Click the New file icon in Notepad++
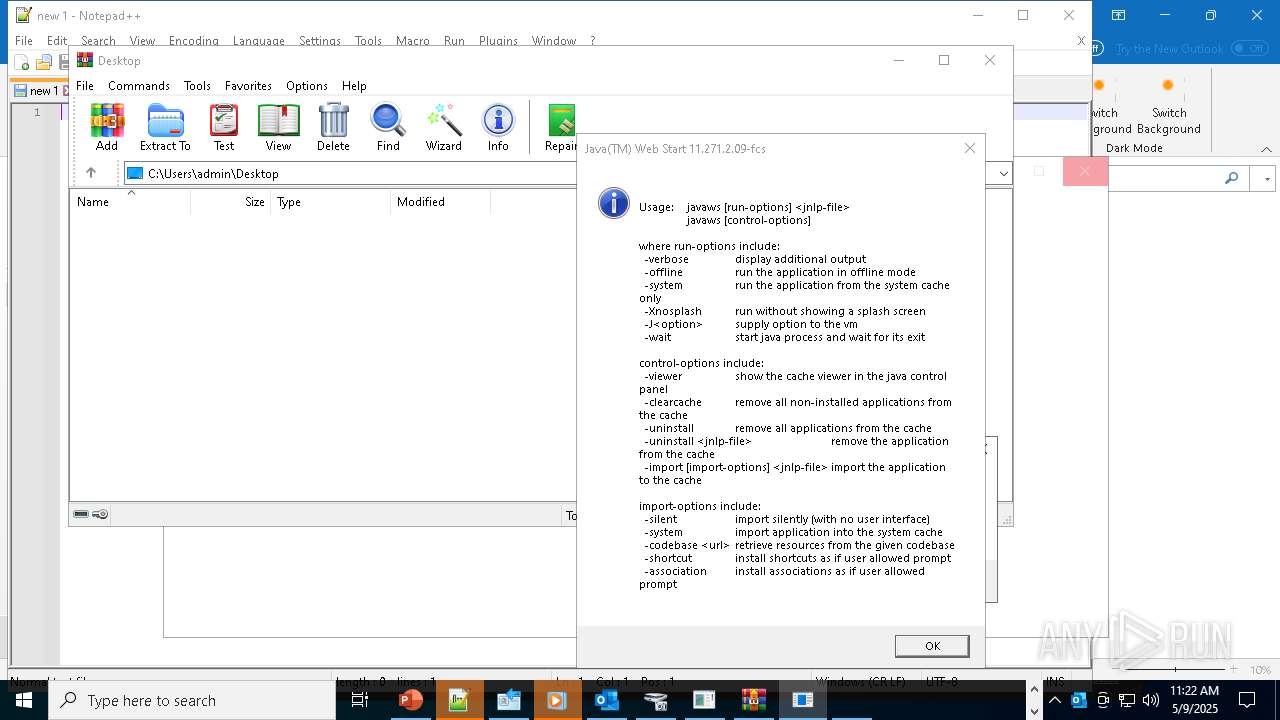This screenshot has width=1280, height=720. coord(22,63)
